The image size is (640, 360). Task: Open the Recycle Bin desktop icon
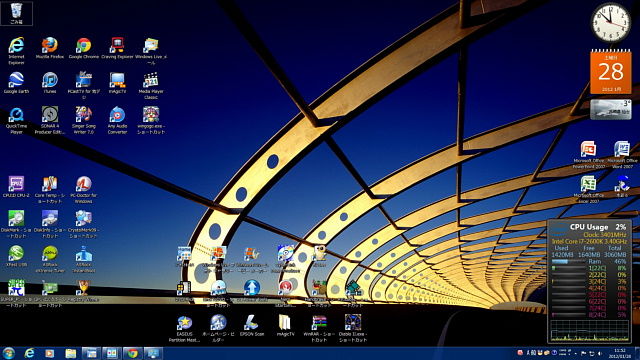16,13
